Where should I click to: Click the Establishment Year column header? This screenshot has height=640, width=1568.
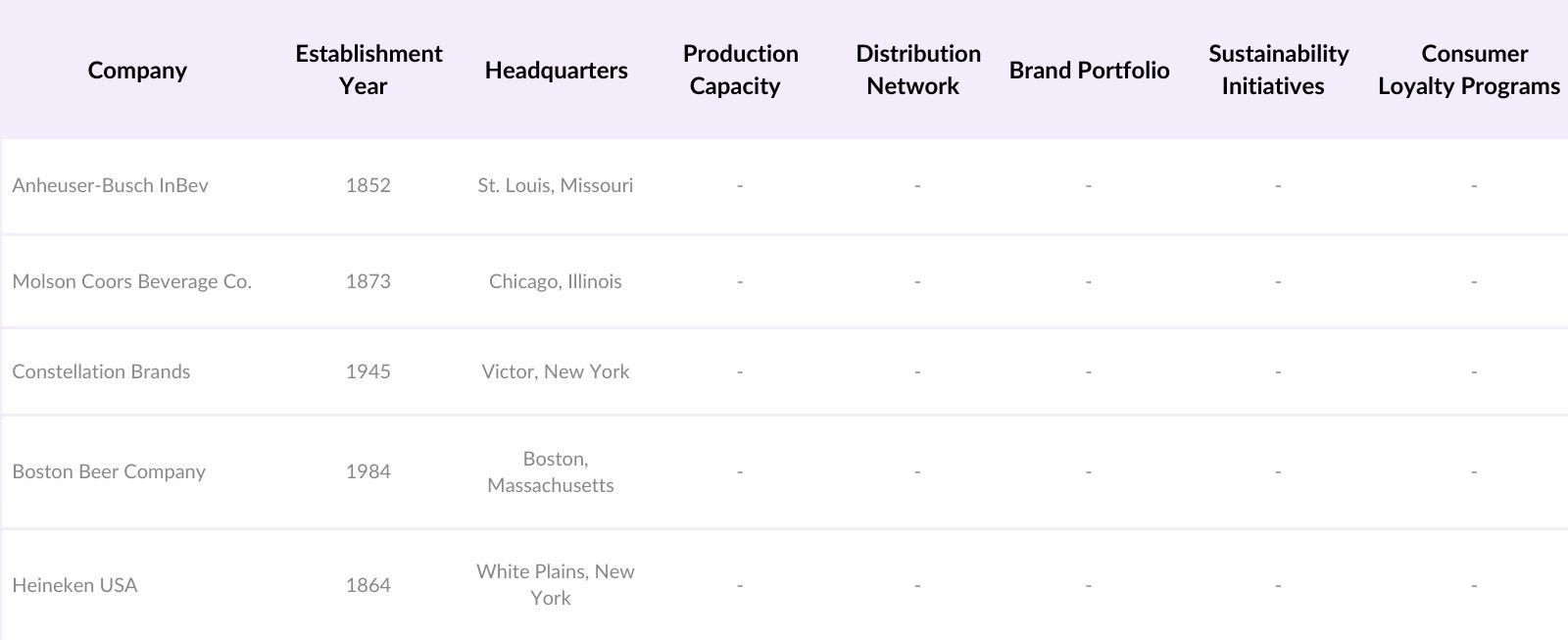(368, 70)
